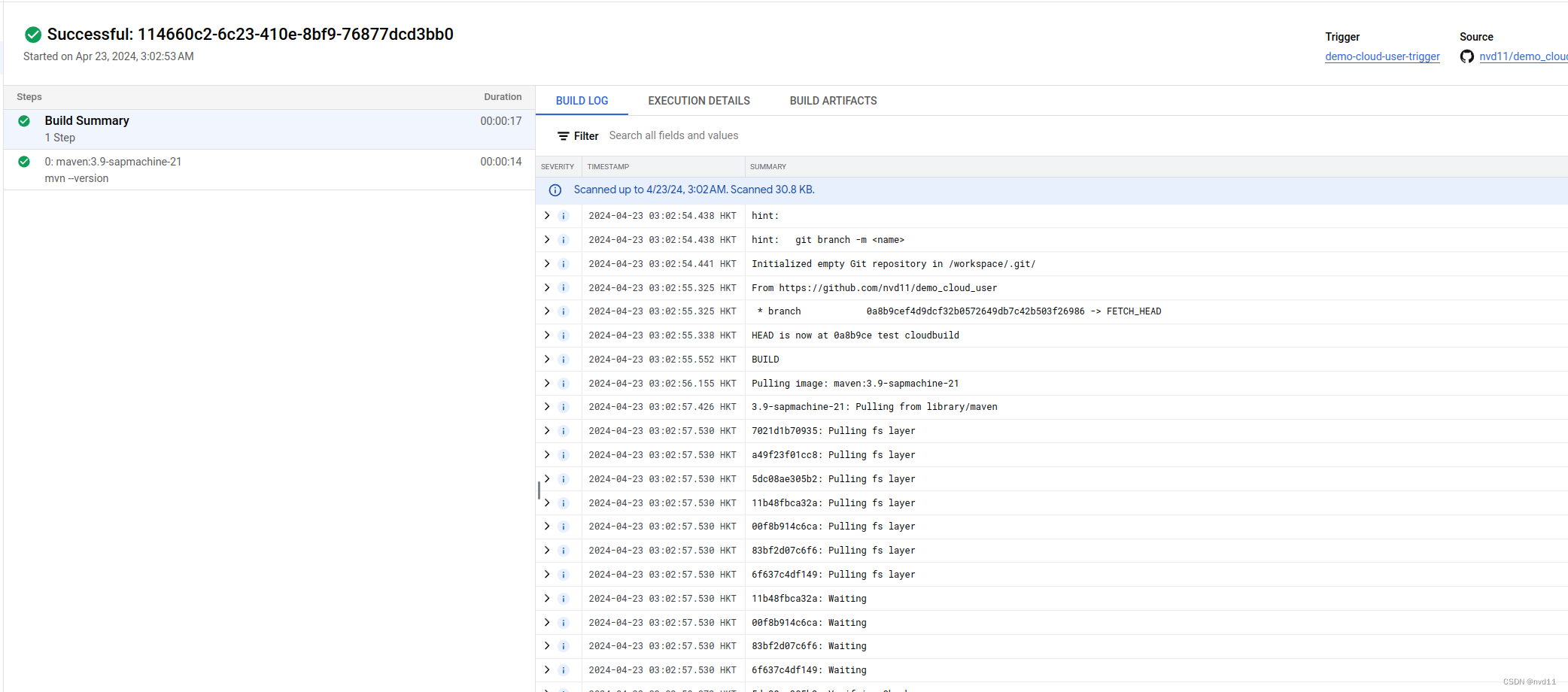
Task: Click severity info icon on 'Initialized empty Git' row
Action: click(x=563, y=264)
